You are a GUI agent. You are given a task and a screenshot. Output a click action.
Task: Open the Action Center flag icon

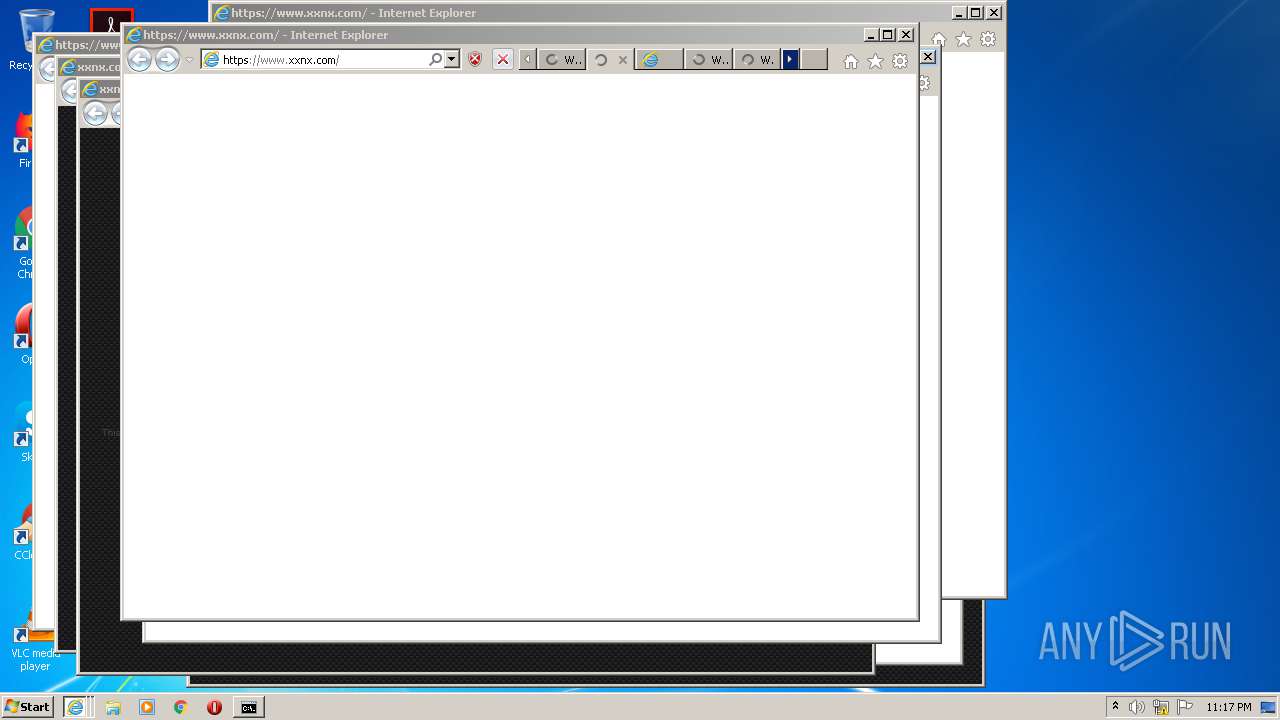point(1185,707)
